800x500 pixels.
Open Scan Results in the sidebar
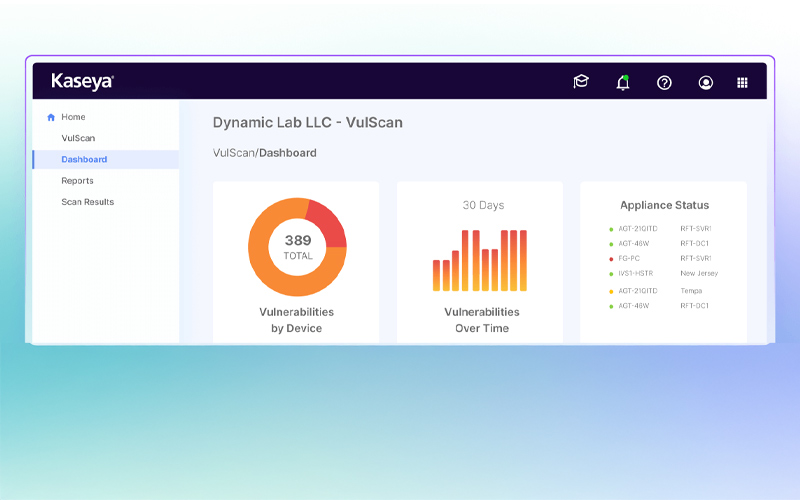pyautogui.click(x=87, y=202)
